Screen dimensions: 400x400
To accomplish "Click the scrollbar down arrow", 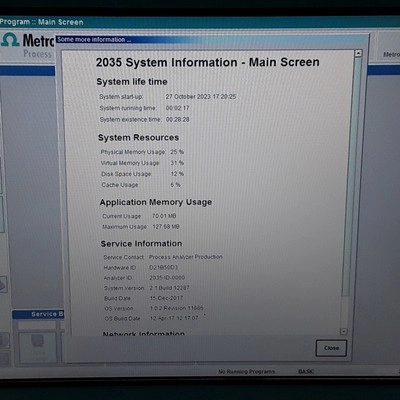I will tap(344, 331).
